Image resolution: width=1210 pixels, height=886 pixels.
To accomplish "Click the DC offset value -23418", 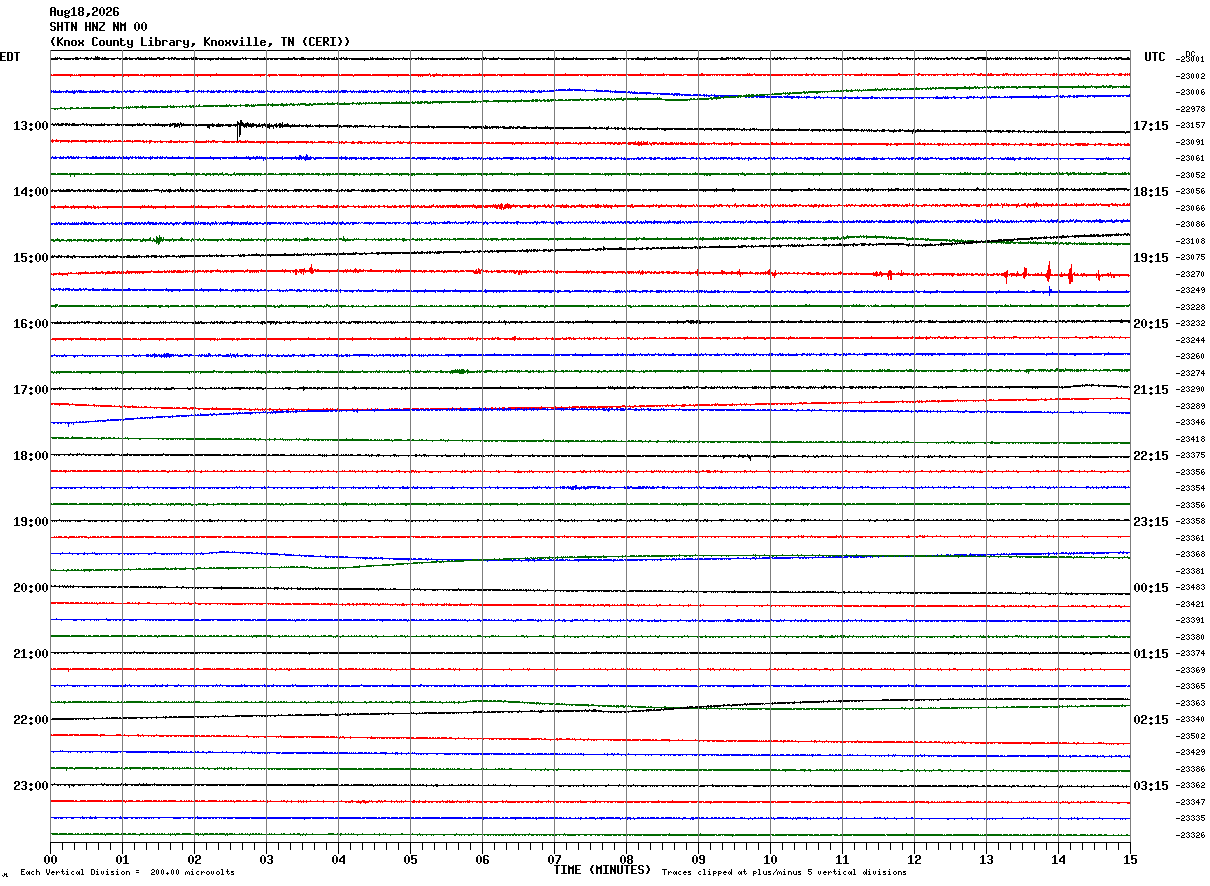I will click(x=1191, y=439).
